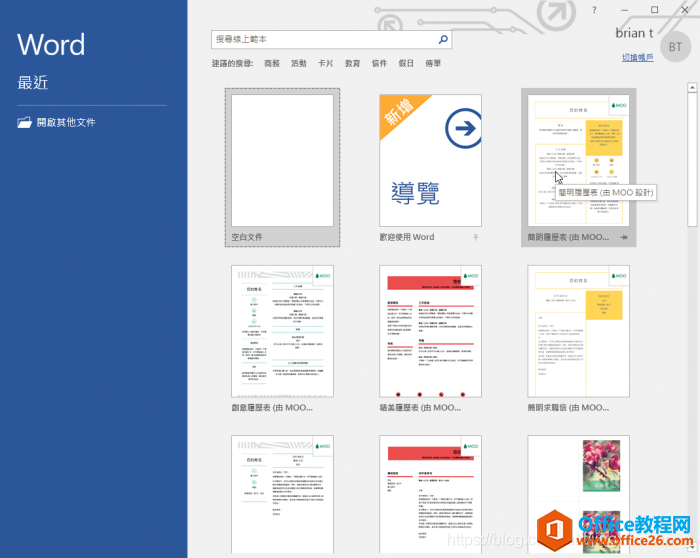Click the search magnifier icon
Image resolution: width=700 pixels, height=558 pixels.
click(443, 39)
